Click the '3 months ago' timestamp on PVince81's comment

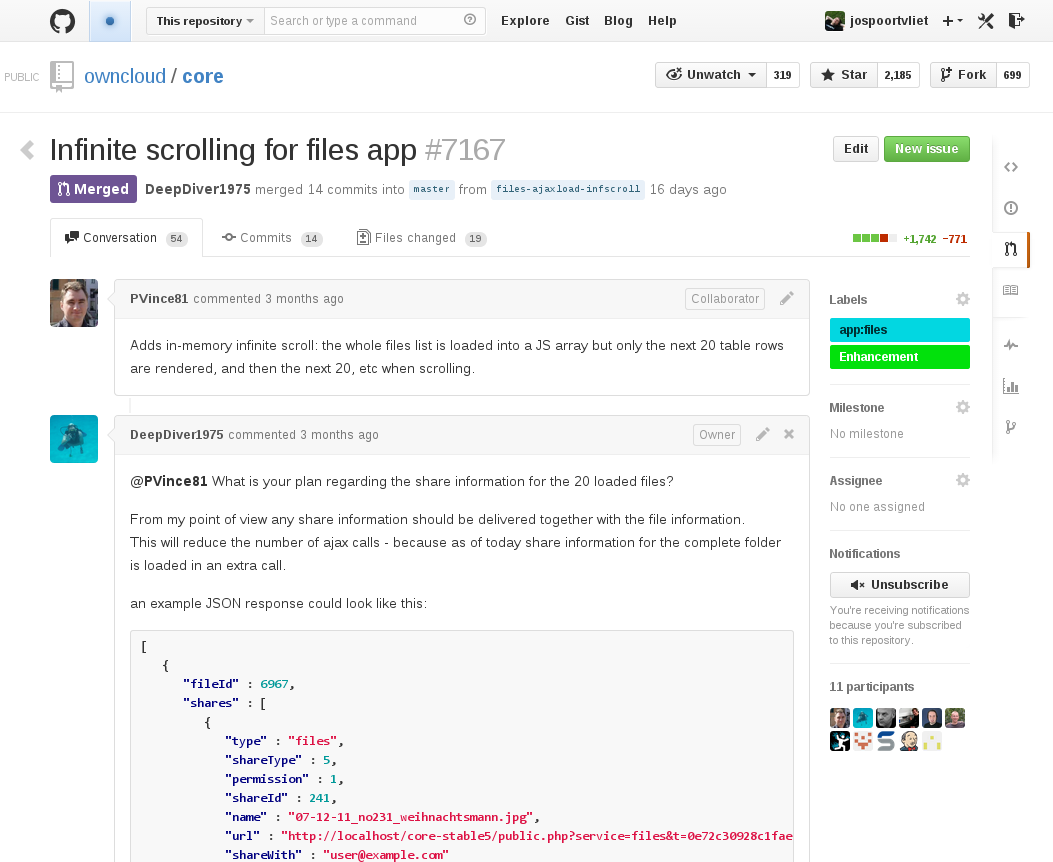point(304,299)
